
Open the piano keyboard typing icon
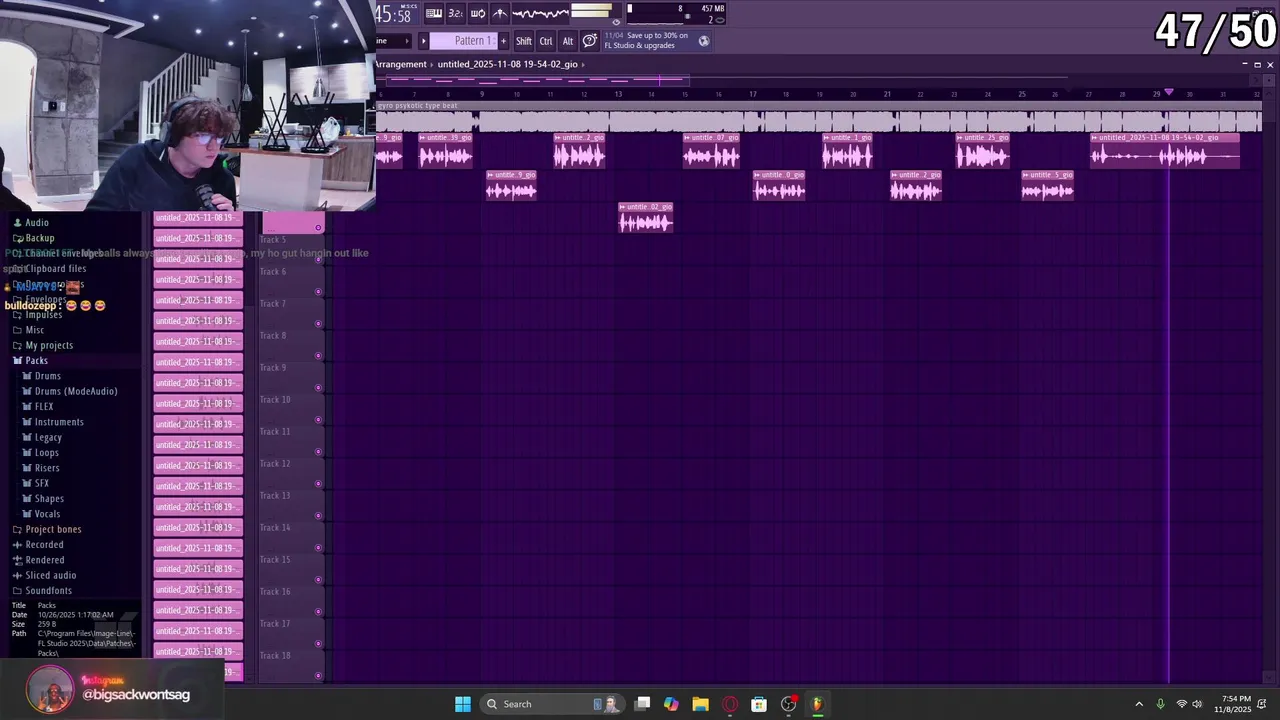(434, 13)
